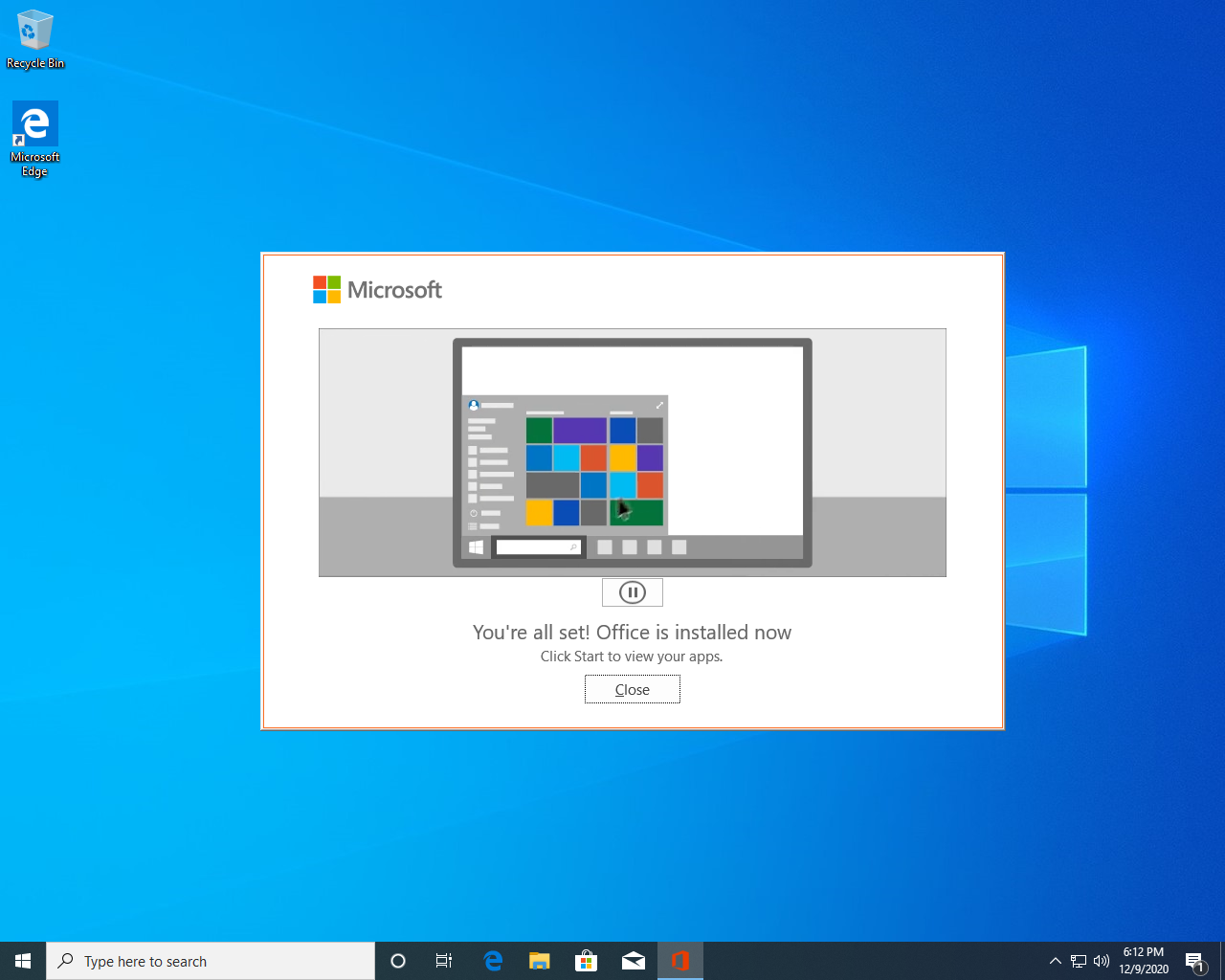This screenshot has height=980, width=1225.
Task: Select the Microsoft Edge desktop shortcut
Action: click(x=35, y=140)
